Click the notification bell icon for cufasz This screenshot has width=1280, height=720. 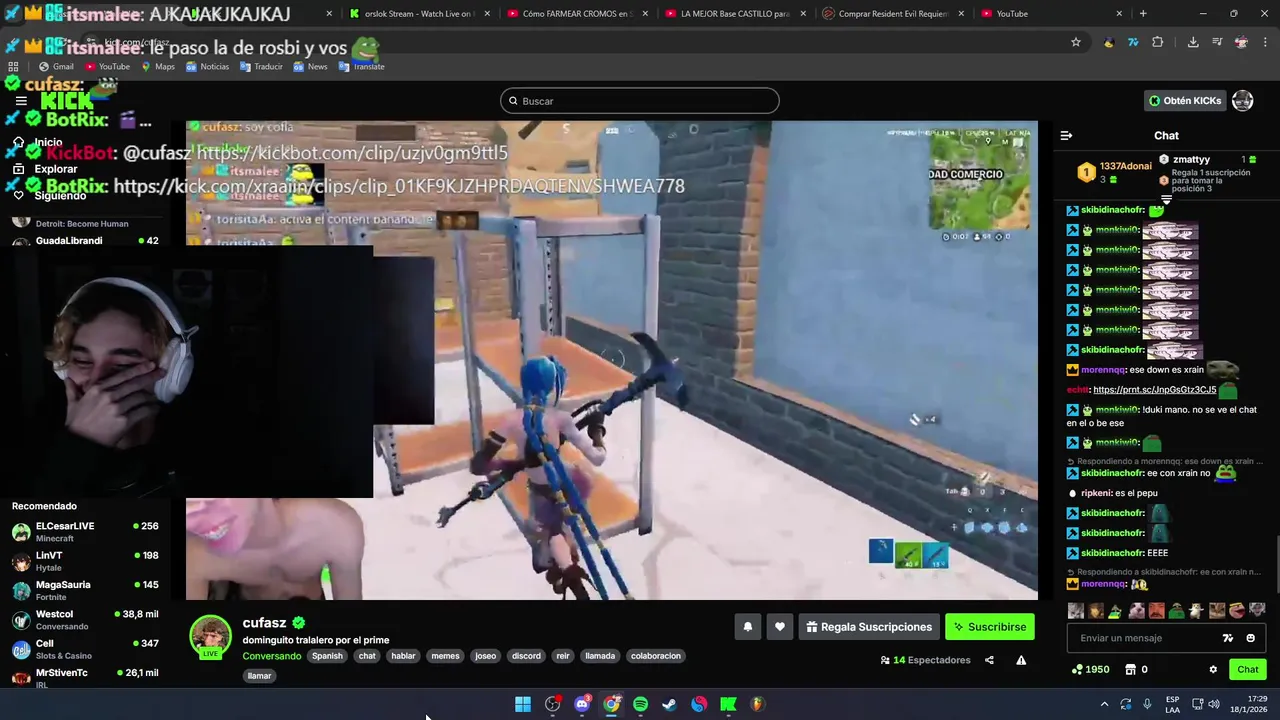(x=747, y=627)
